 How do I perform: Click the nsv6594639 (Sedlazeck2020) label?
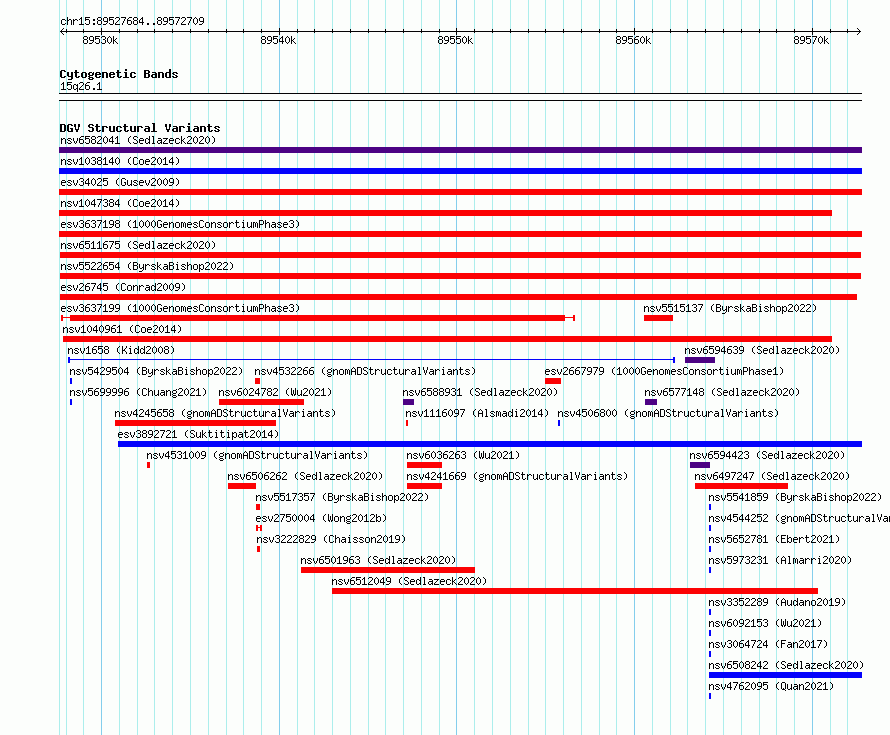coord(762,350)
